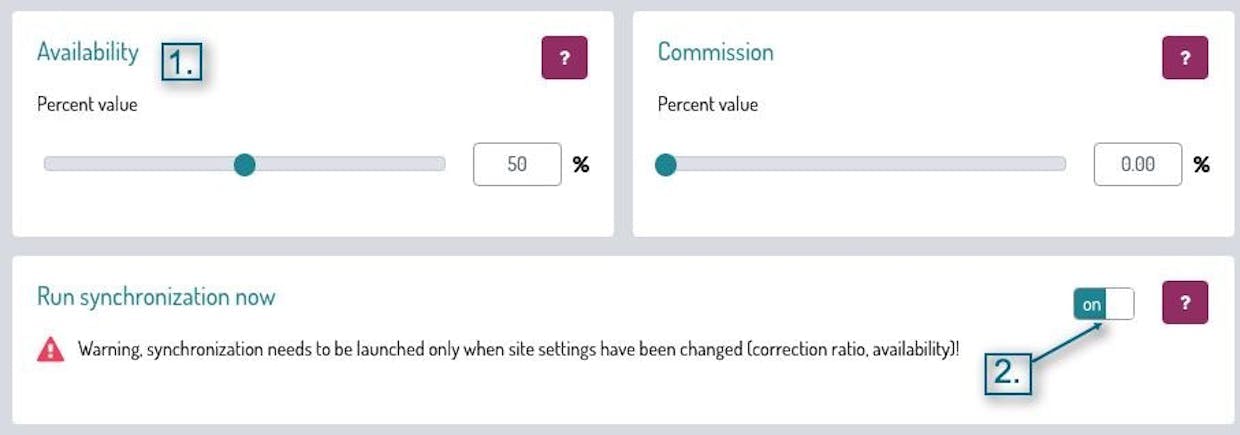Click the Commission section heading
The image size is (1240, 435).
click(x=715, y=52)
